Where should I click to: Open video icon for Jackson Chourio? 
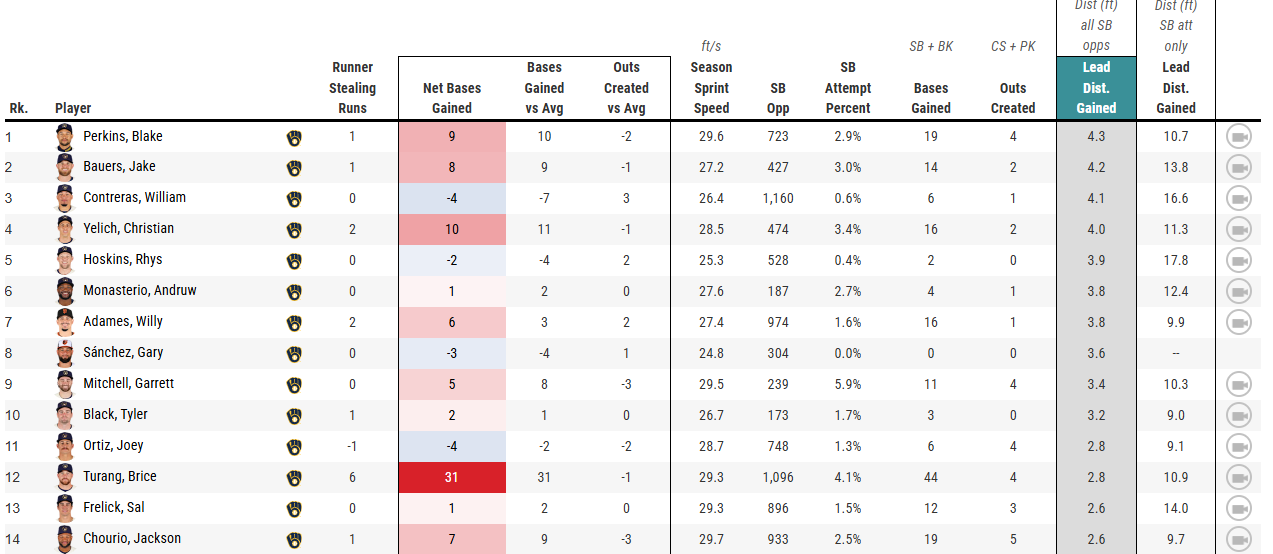click(1239, 539)
